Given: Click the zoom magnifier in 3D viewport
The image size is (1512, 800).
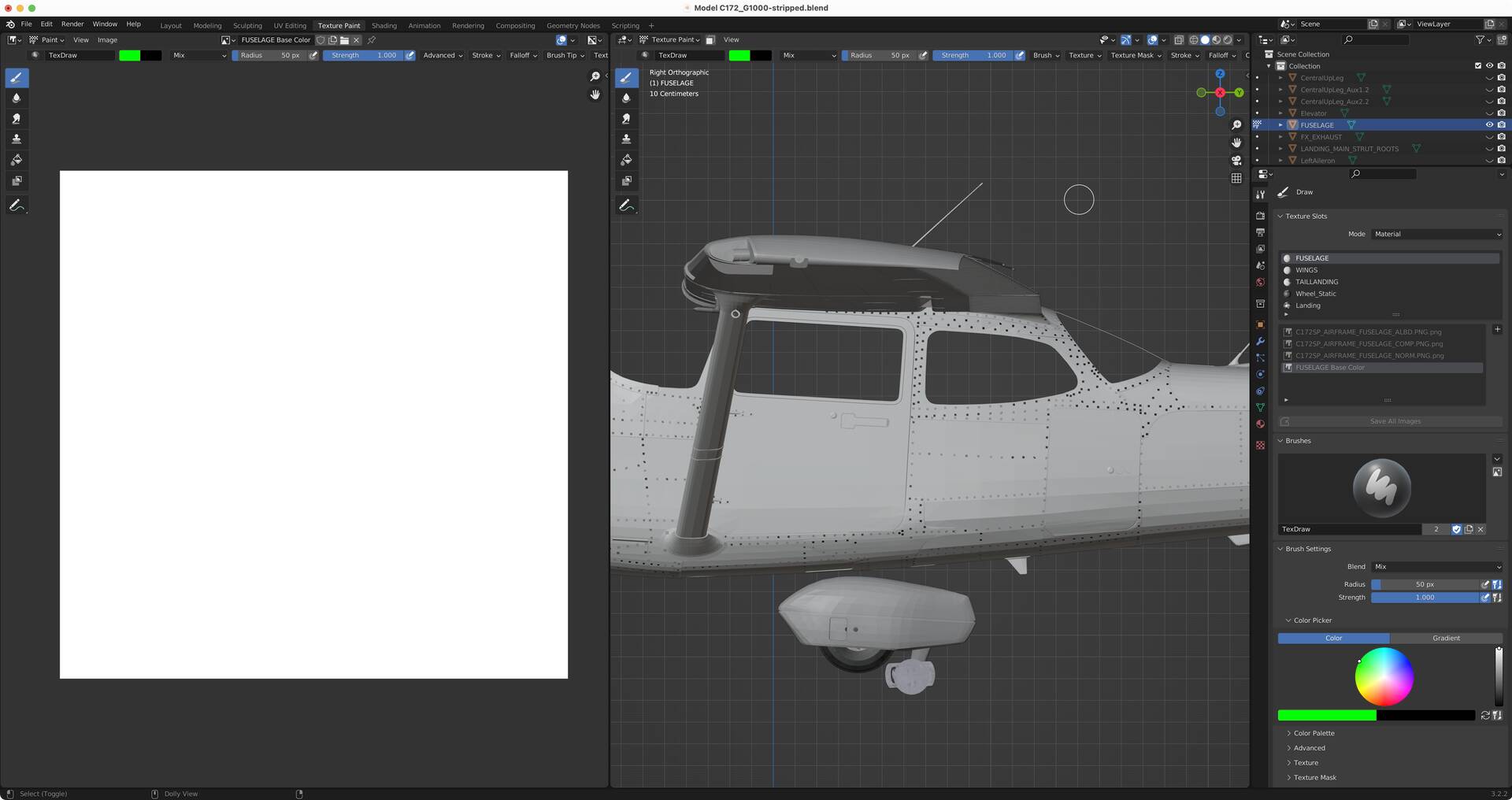Looking at the screenshot, I should [1236, 125].
